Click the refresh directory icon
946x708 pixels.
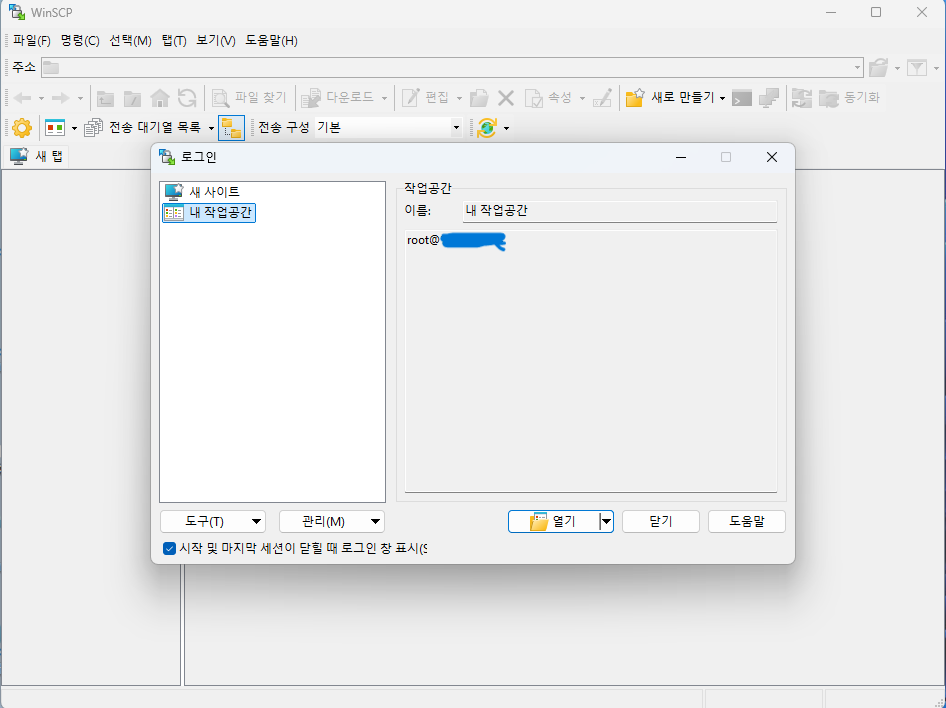(187, 98)
